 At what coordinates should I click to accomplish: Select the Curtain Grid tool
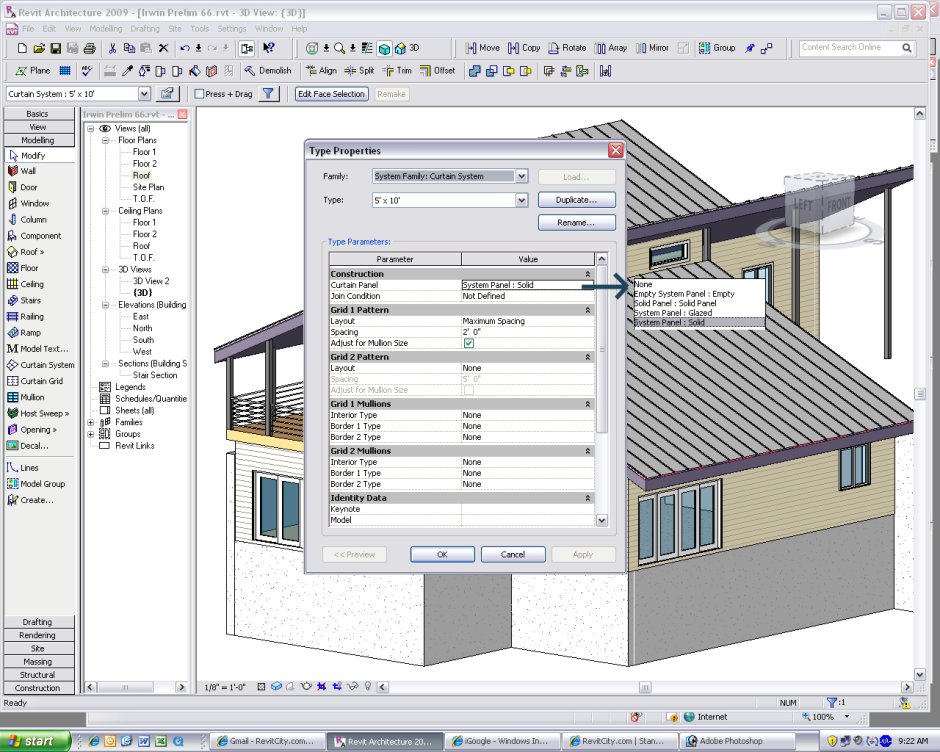35,381
